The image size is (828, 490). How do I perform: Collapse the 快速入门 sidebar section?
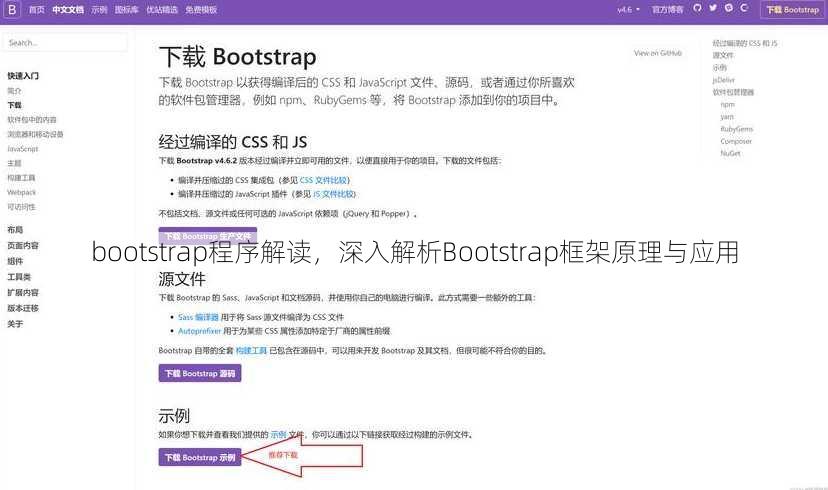23,76
